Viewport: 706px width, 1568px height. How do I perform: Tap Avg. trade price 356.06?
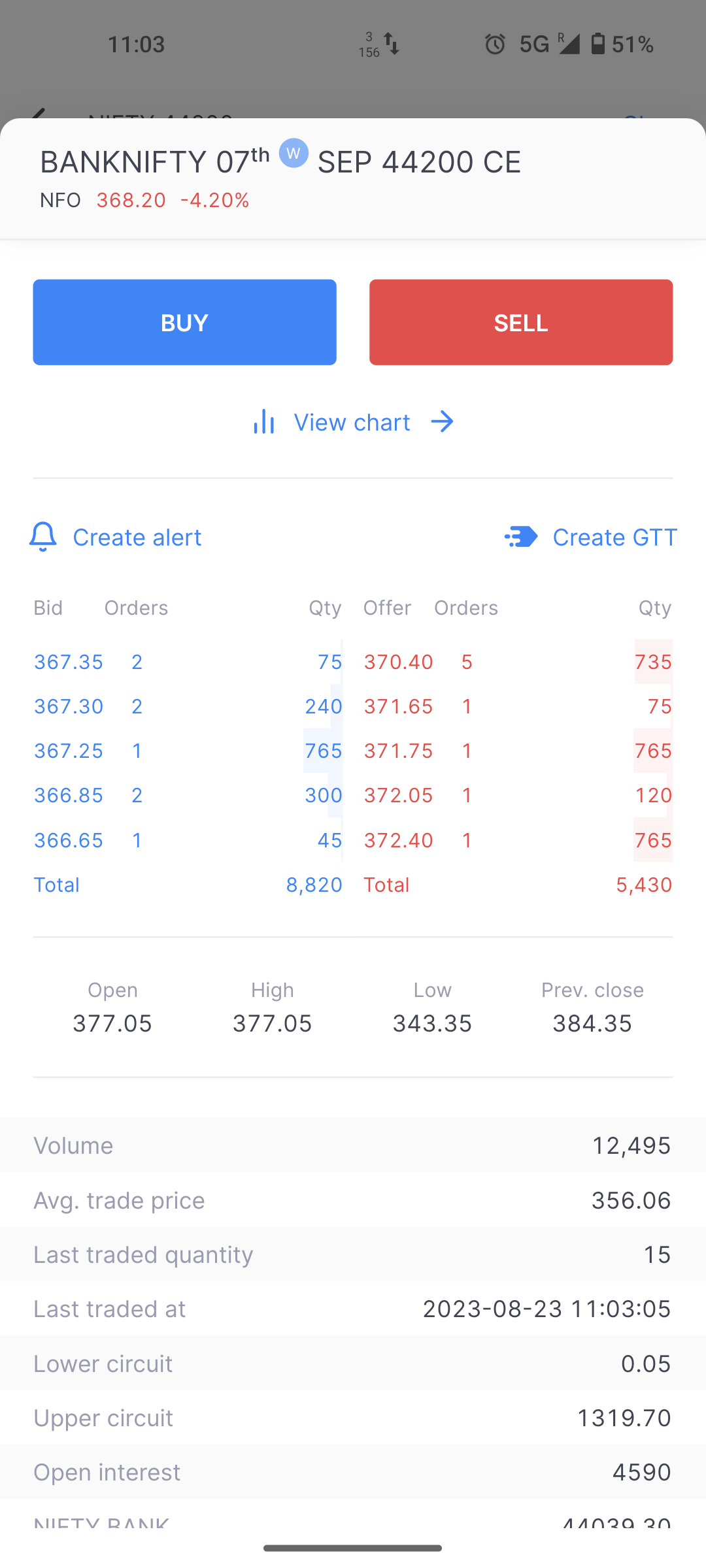(631, 1200)
